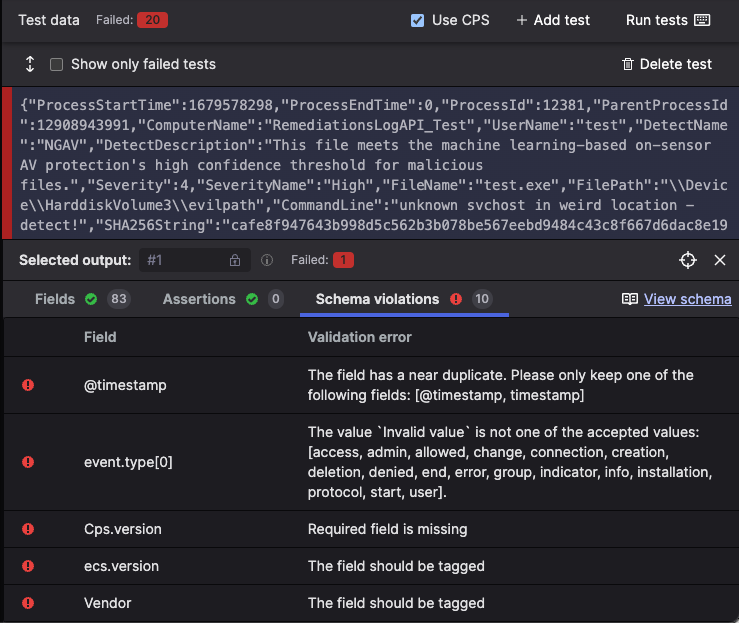Click the expand/collapse vertical arrows icon
Screen dimensions: 739x623
pos(30,64)
